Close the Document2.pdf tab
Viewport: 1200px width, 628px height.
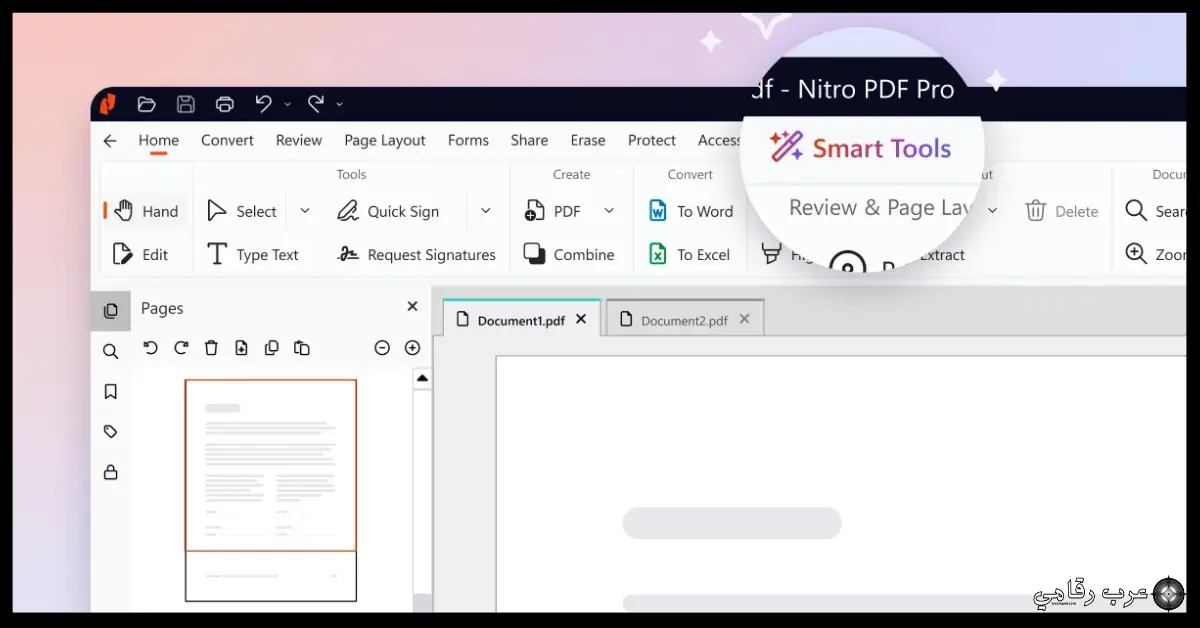tap(744, 320)
